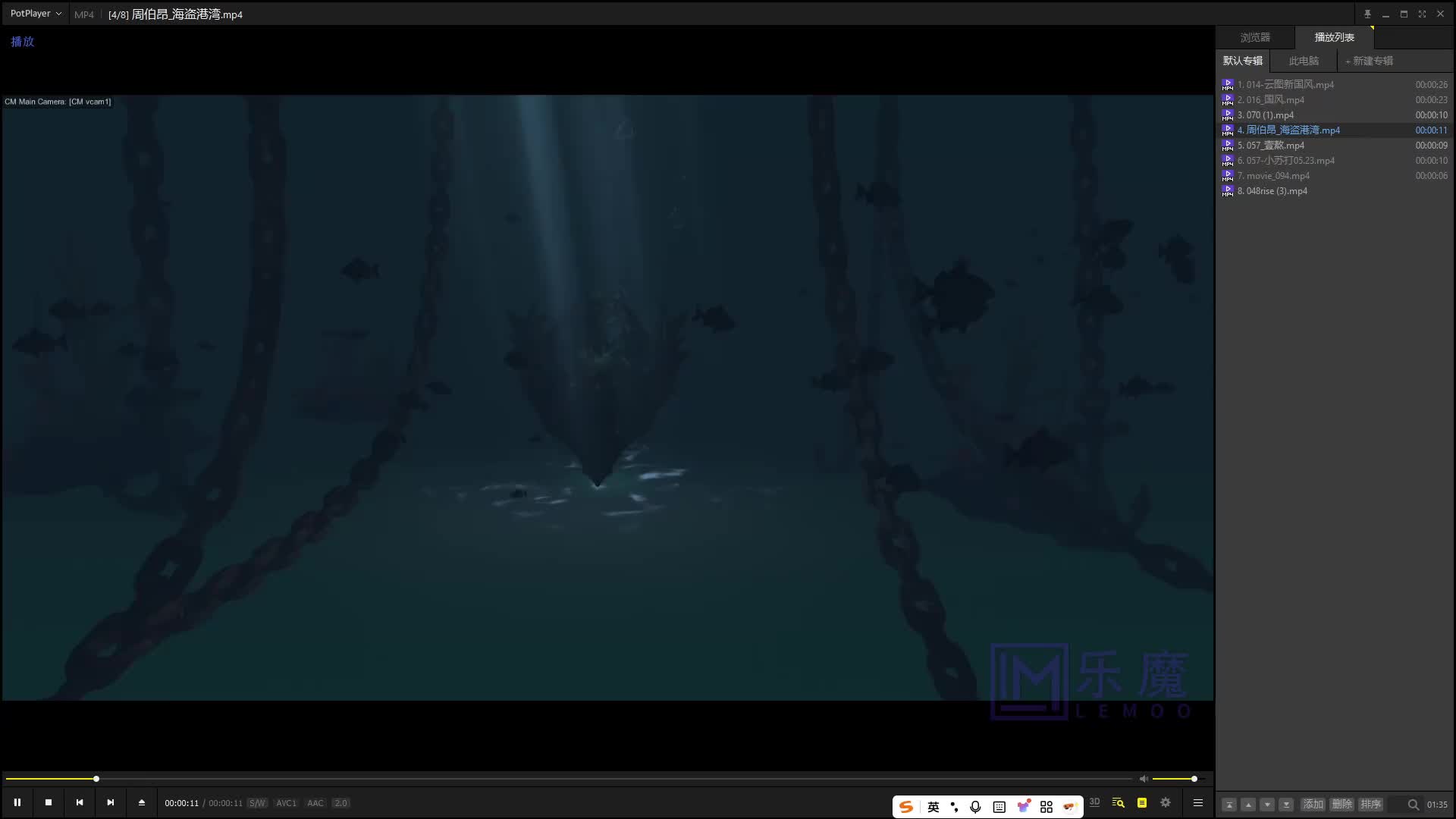Viewport: 1456px width, 819px height.
Task: Skip to the next track
Action: [111, 802]
